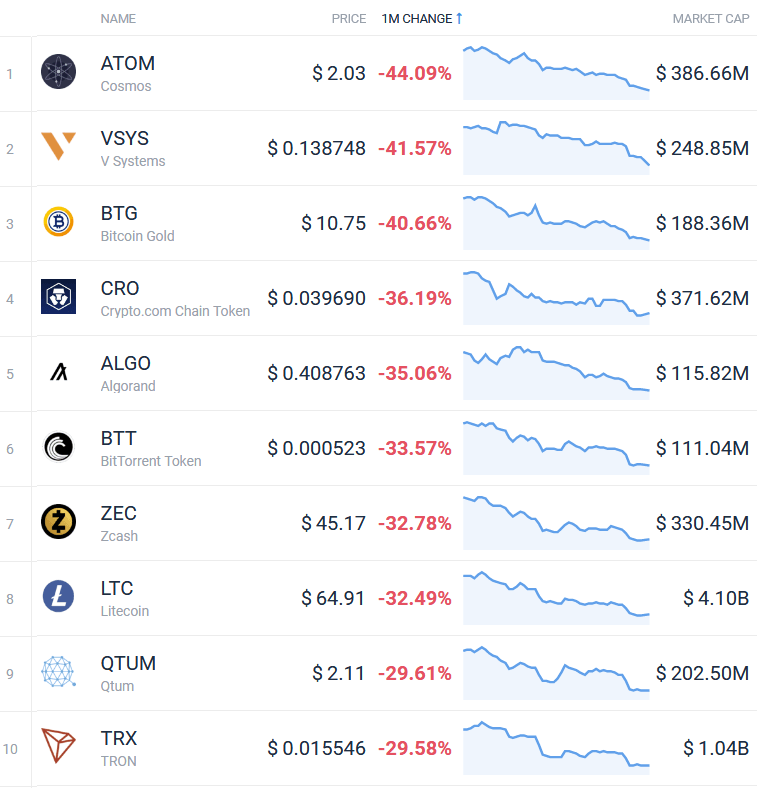Click the Qtum mesh globe icon
Screen dimensions: 757x788
pos(58,671)
